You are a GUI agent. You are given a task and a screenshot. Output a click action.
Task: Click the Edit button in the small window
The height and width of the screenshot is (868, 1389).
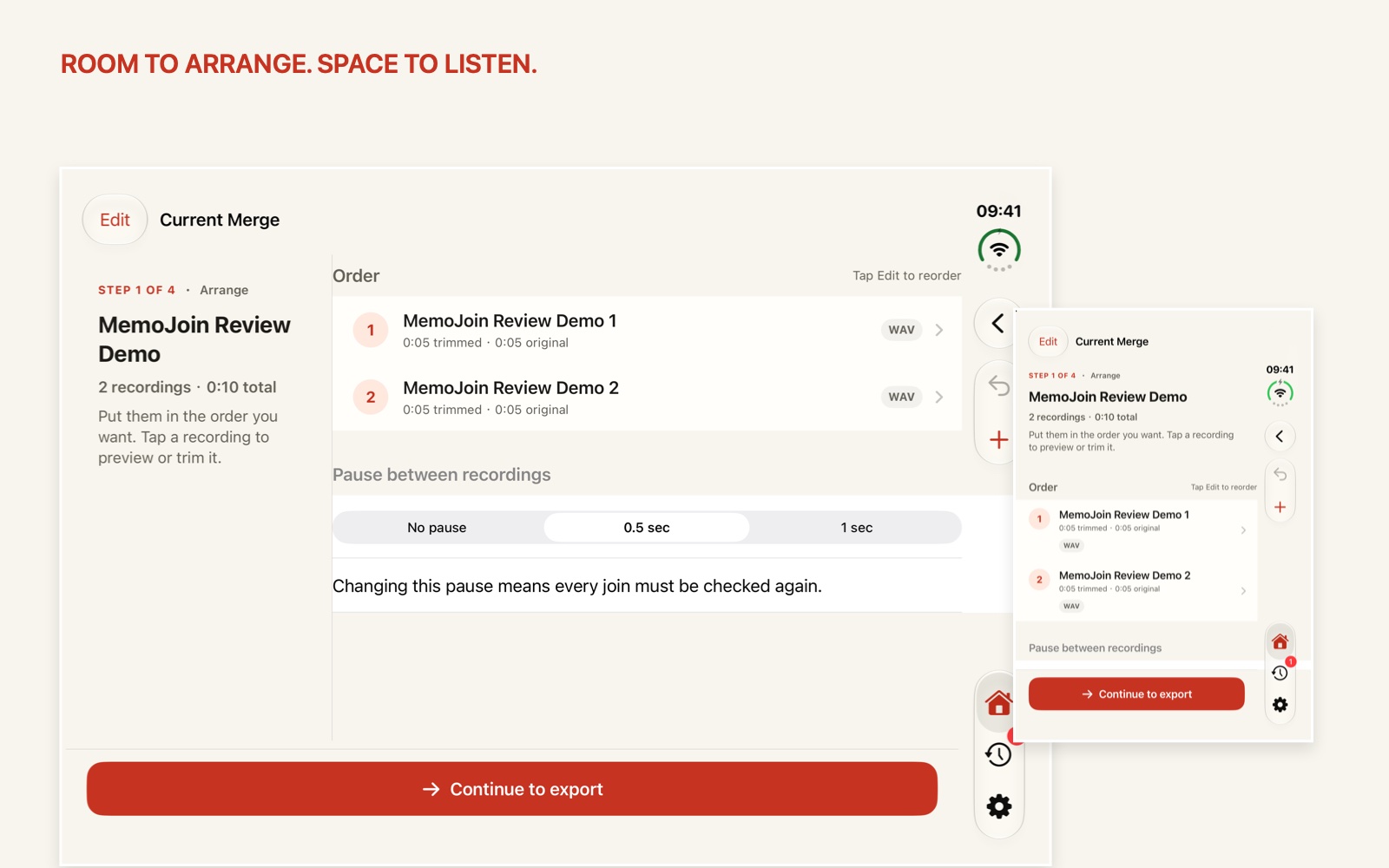(1048, 341)
